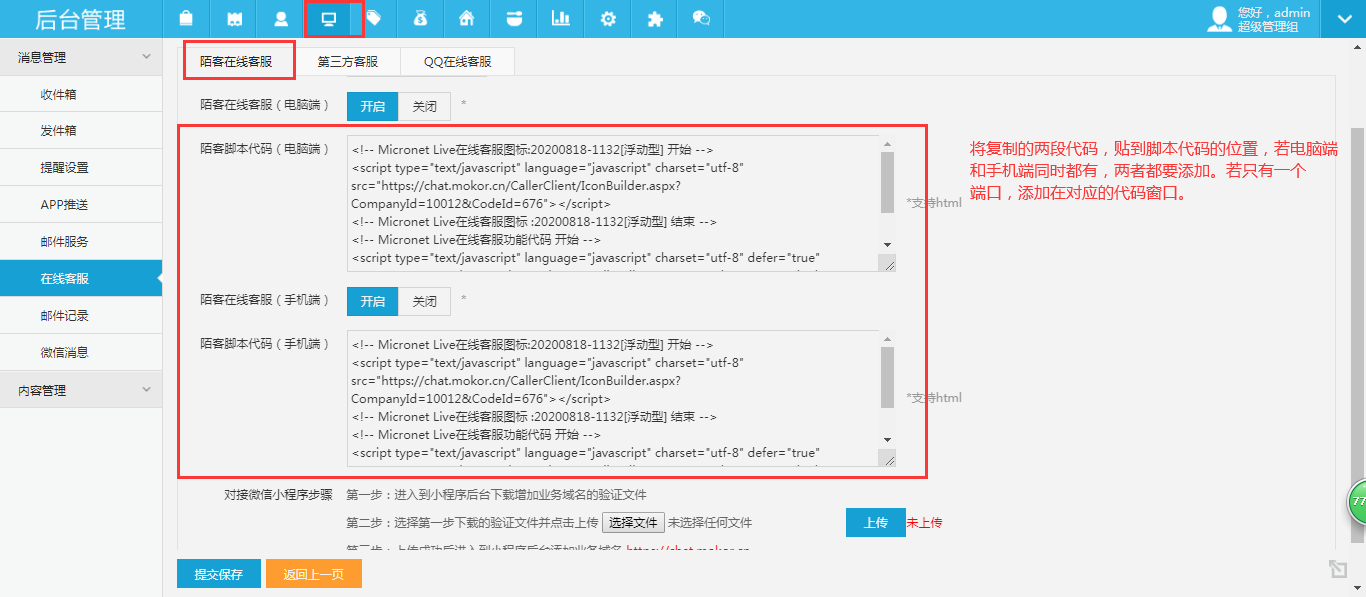Screen dimensions: 1366x597
Task: Click the 未选择任何文件 text
Action: 709,522
